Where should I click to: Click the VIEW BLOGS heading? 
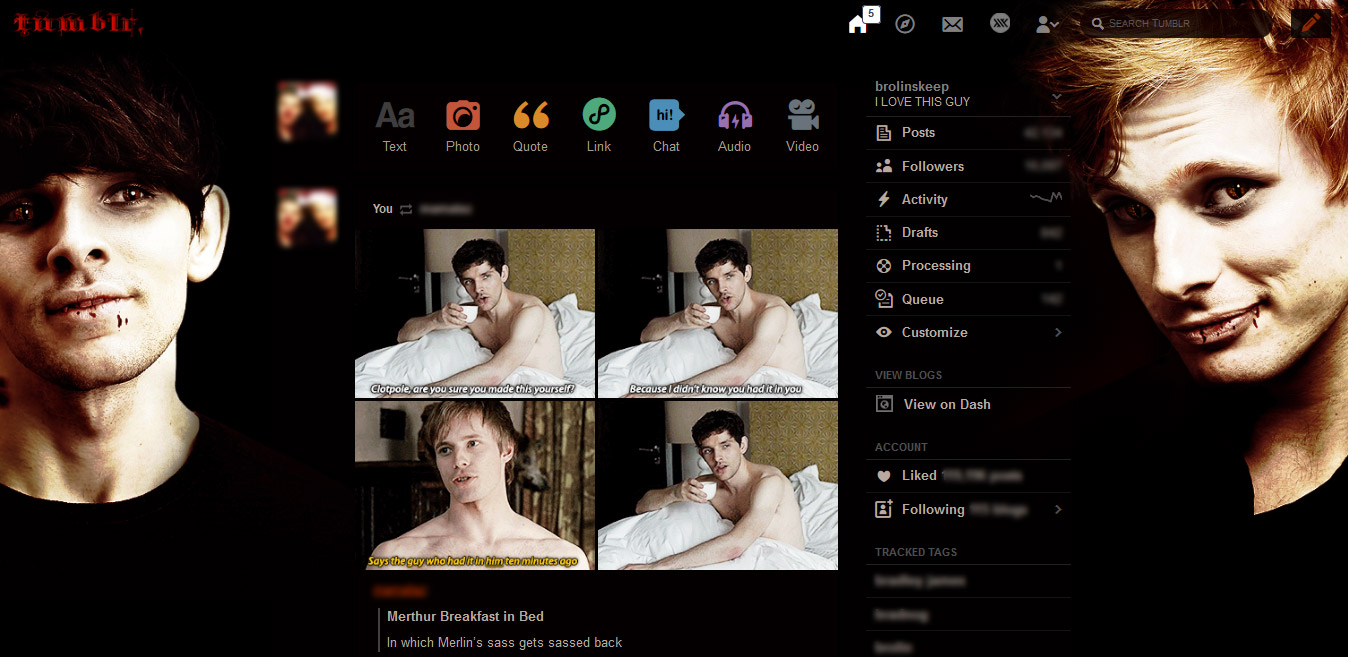(x=908, y=375)
